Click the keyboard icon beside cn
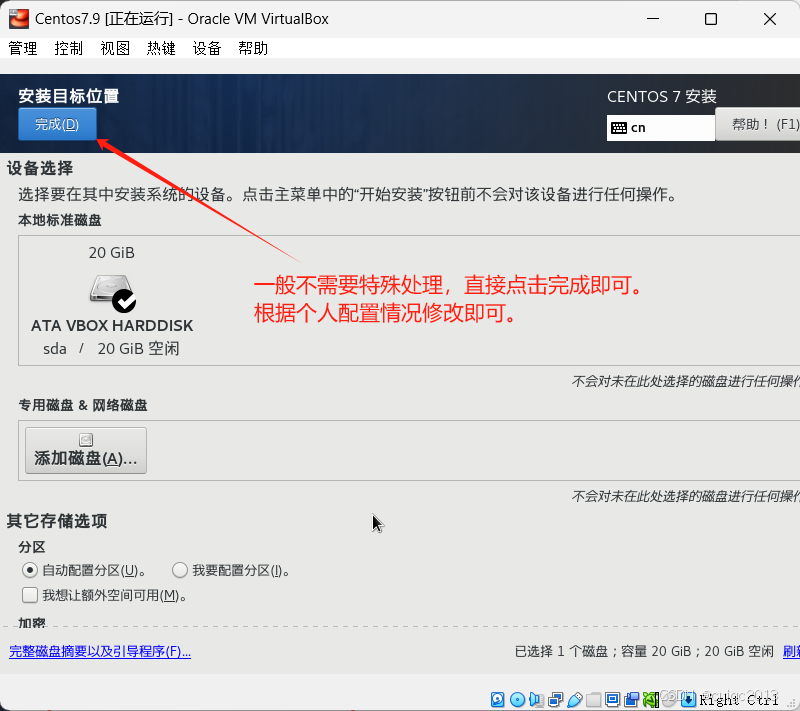The height and width of the screenshot is (711, 800). pos(619,128)
